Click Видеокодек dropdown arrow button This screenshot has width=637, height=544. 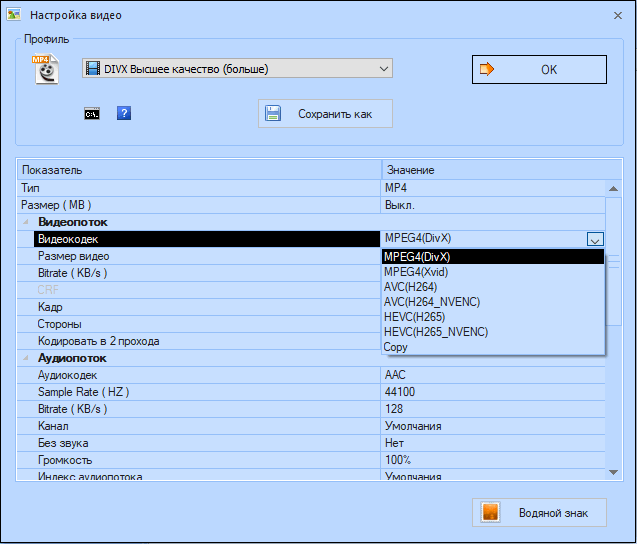tap(595, 239)
